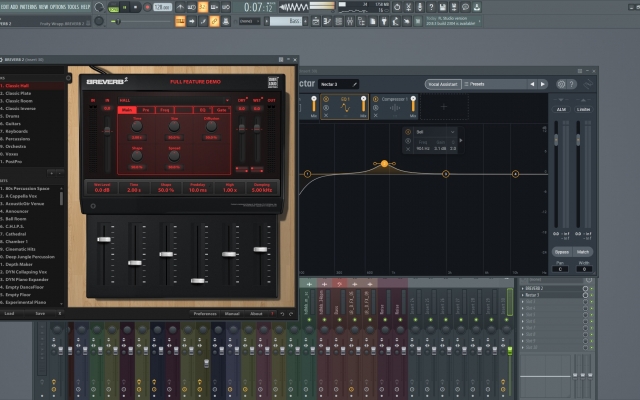
Task: Select the Cathedral preset in Breverb
Action: coord(30,234)
